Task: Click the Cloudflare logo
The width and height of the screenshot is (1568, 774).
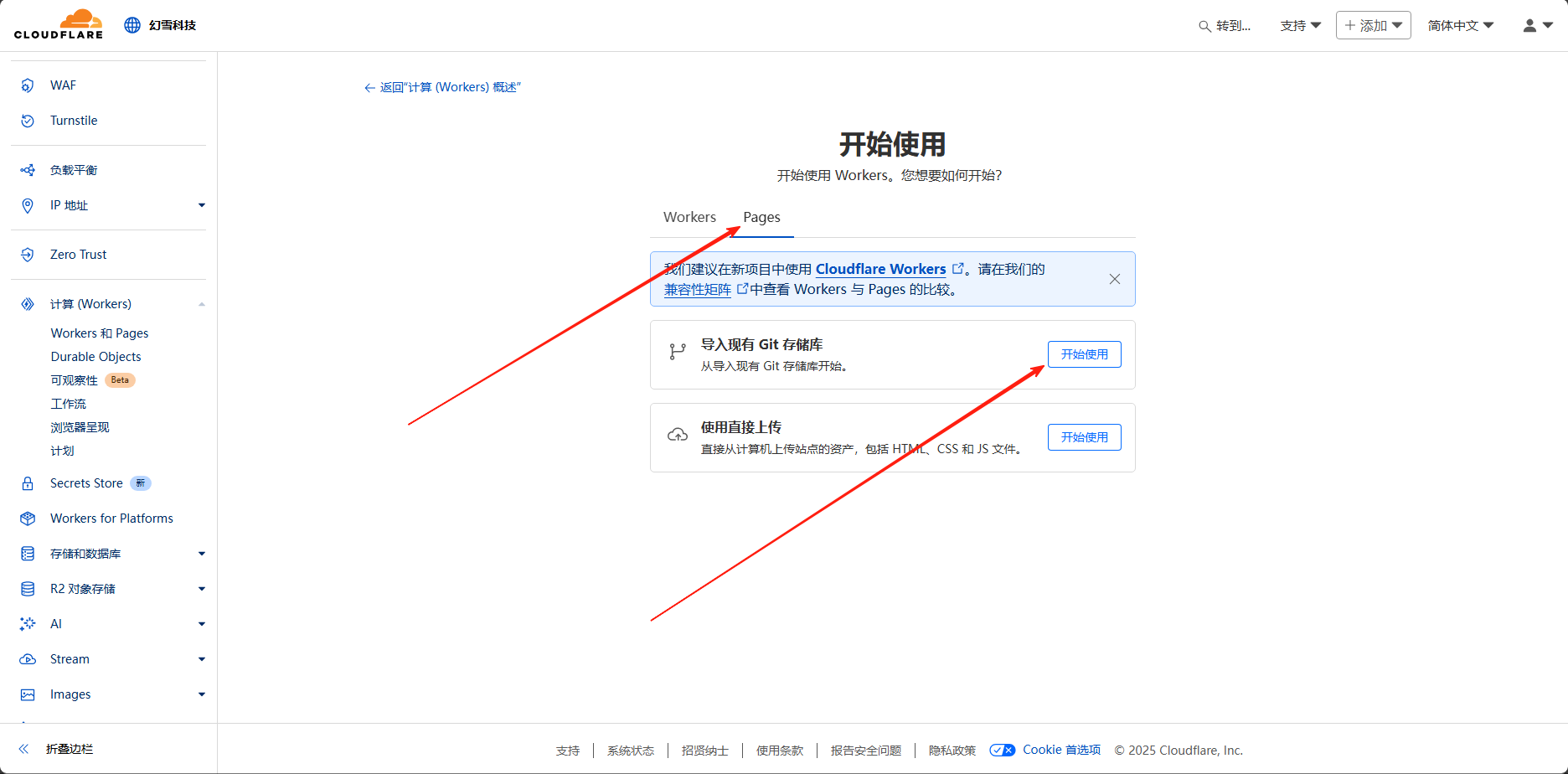Action: [59, 24]
